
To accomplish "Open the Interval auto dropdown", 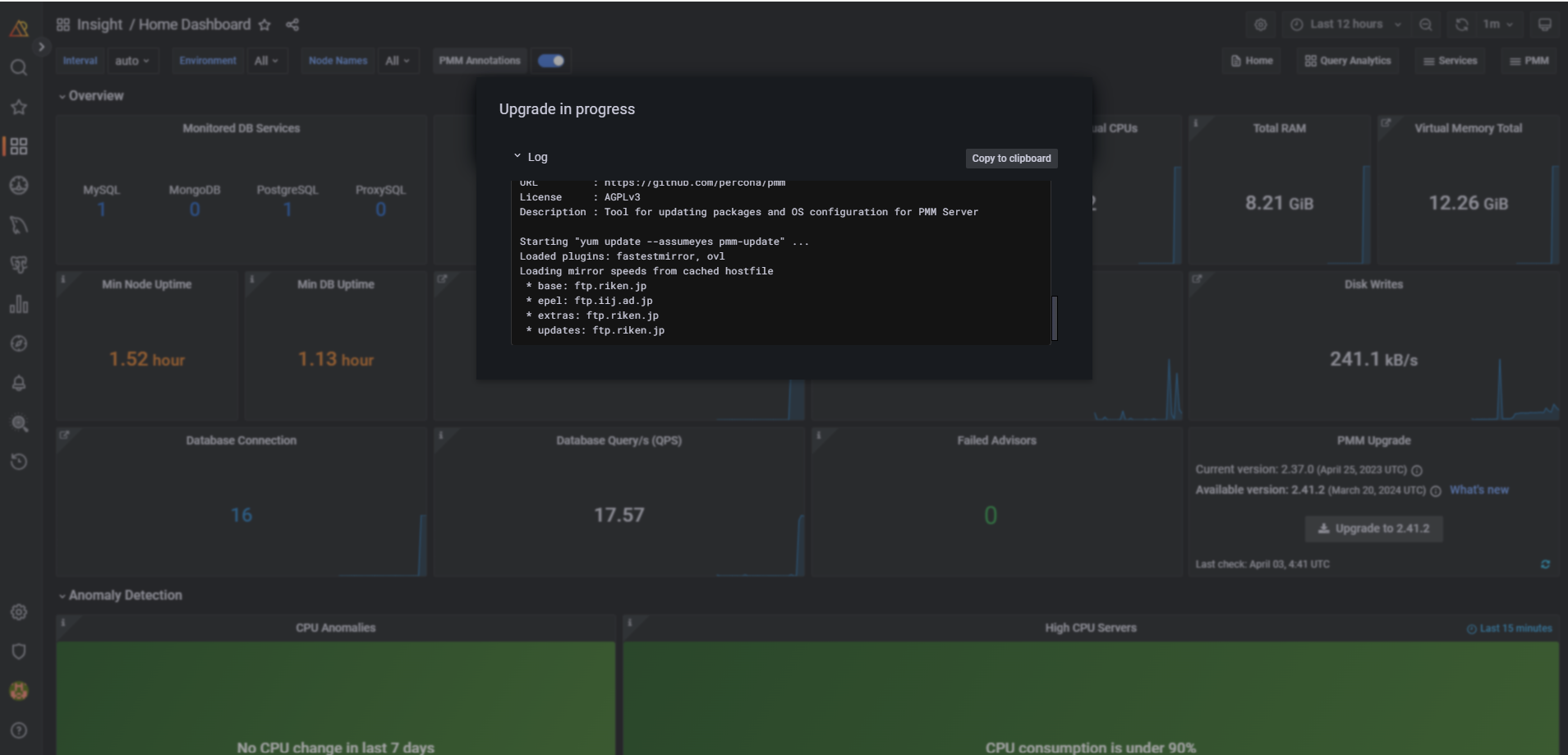I will pos(132,61).
